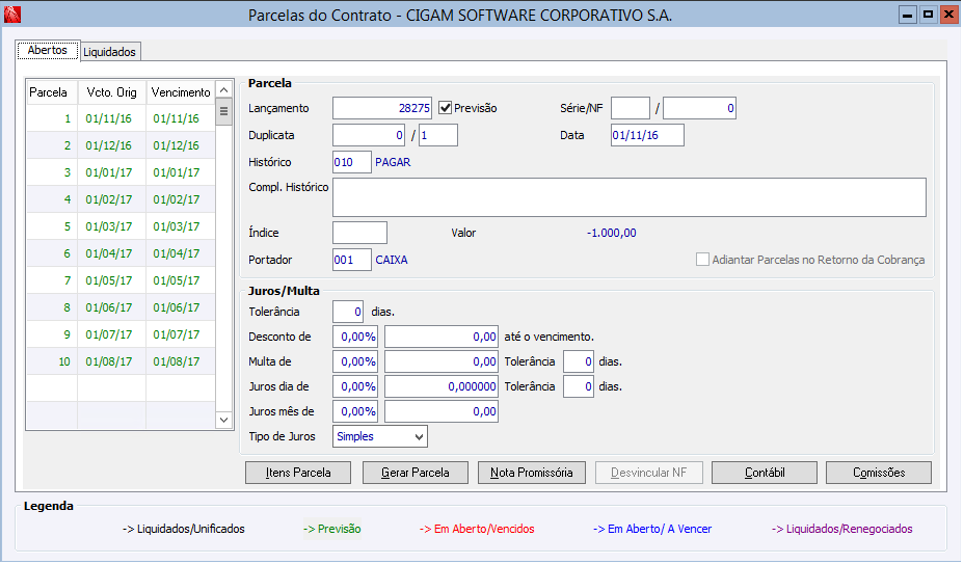Click the Liquidados/Renegociados legend entry
The height and width of the screenshot is (562, 961).
(842, 528)
